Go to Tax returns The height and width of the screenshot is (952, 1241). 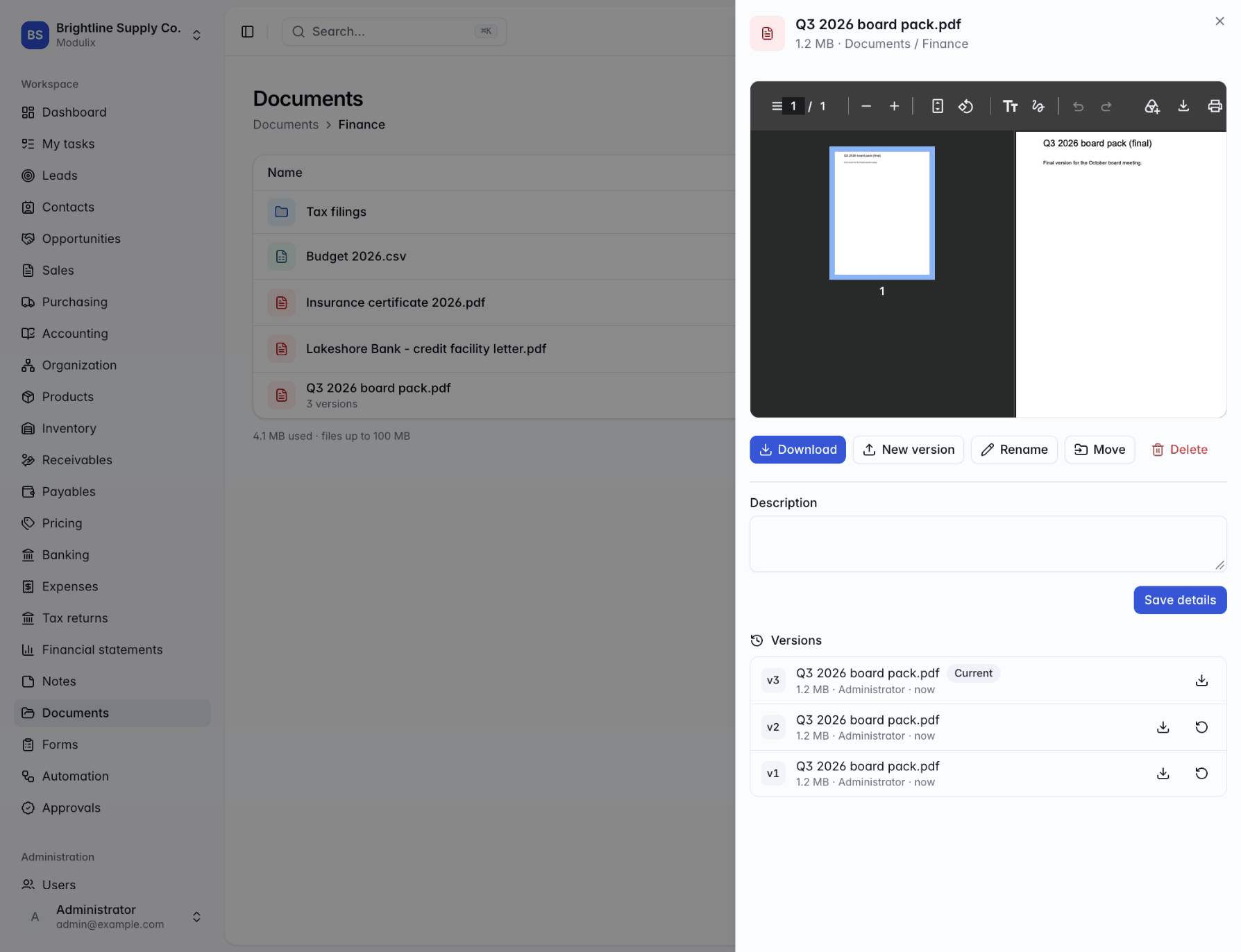point(112,618)
